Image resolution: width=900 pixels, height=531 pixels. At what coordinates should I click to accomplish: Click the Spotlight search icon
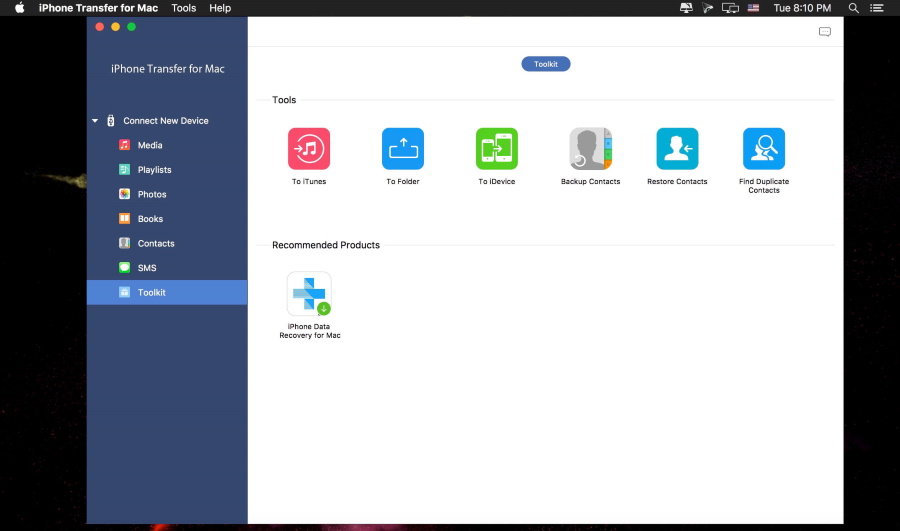point(854,8)
